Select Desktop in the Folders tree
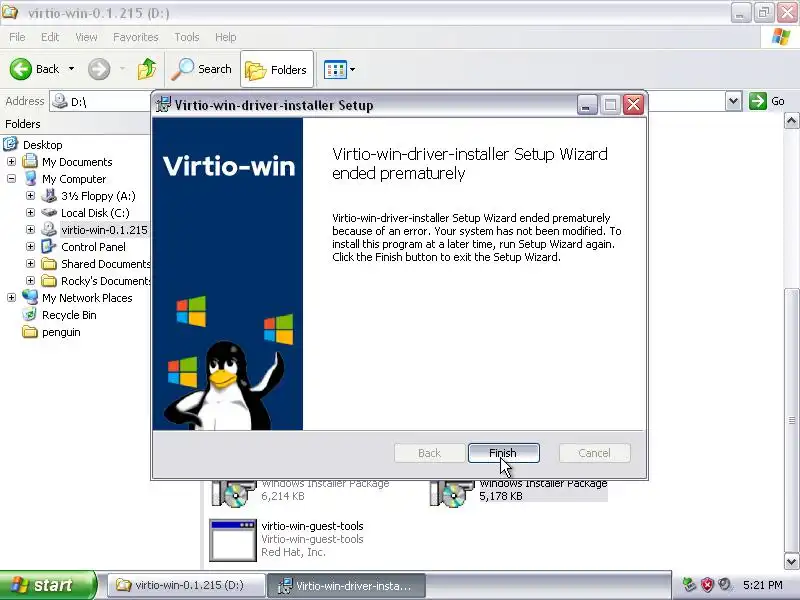This screenshot has width=800, height=600. click(x=42, y=145)
